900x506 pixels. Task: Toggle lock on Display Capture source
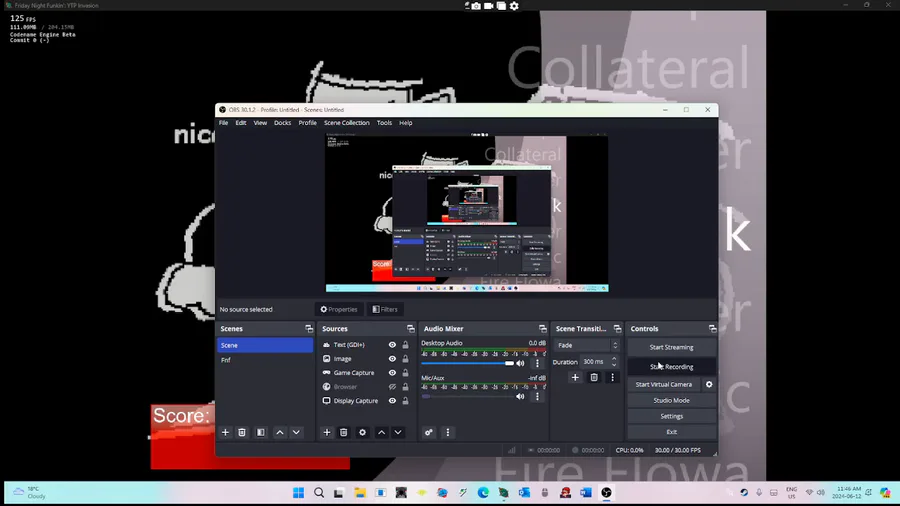405,401
